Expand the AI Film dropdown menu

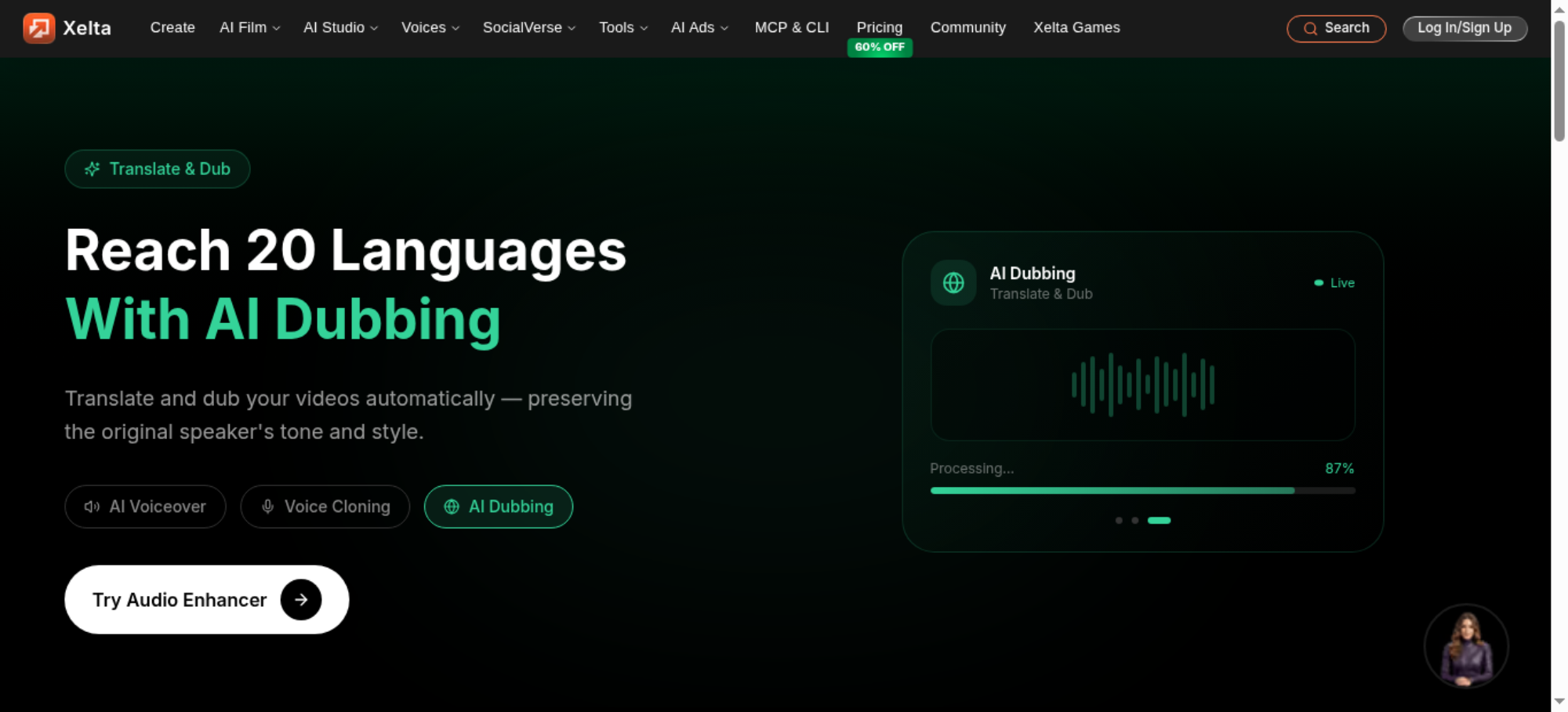tap(250, 28)
